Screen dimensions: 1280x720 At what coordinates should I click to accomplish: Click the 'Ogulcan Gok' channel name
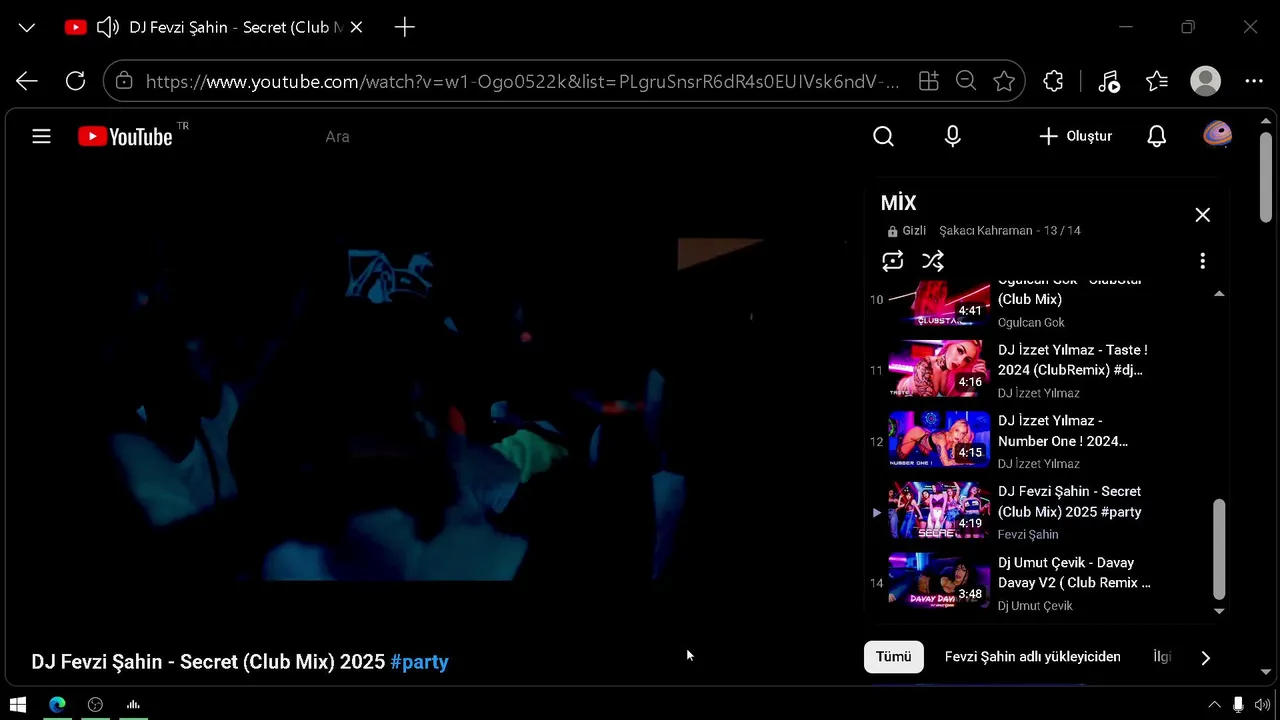[1031, 323]
